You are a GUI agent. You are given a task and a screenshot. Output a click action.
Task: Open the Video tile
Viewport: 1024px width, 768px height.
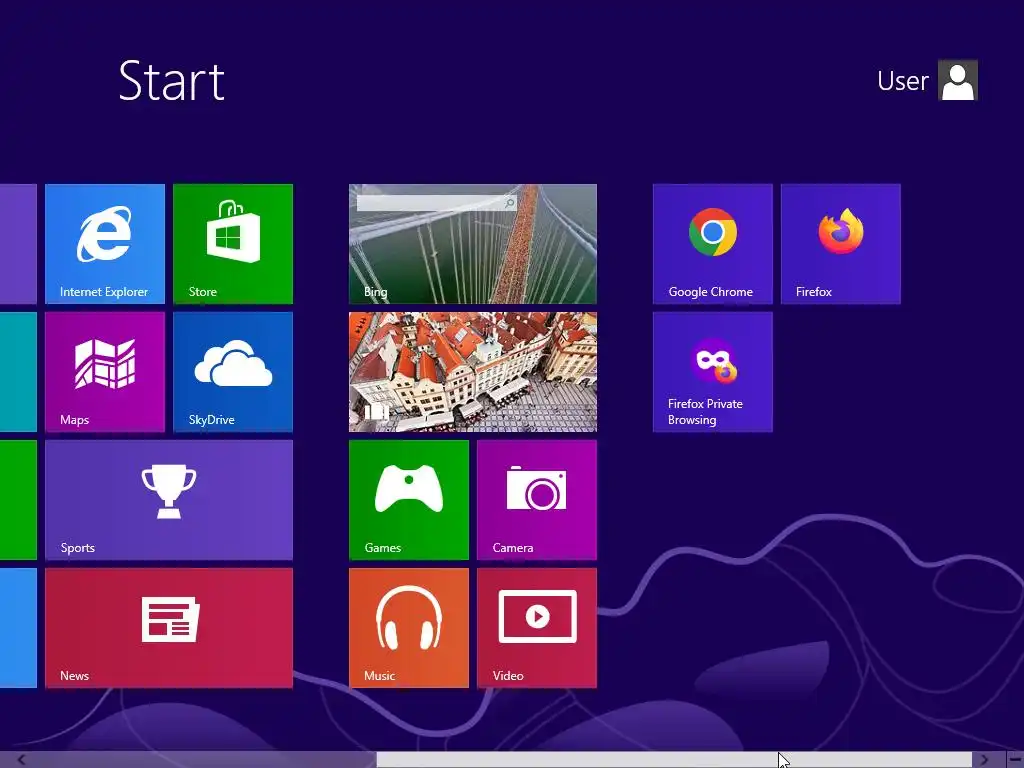click(537, 628)
